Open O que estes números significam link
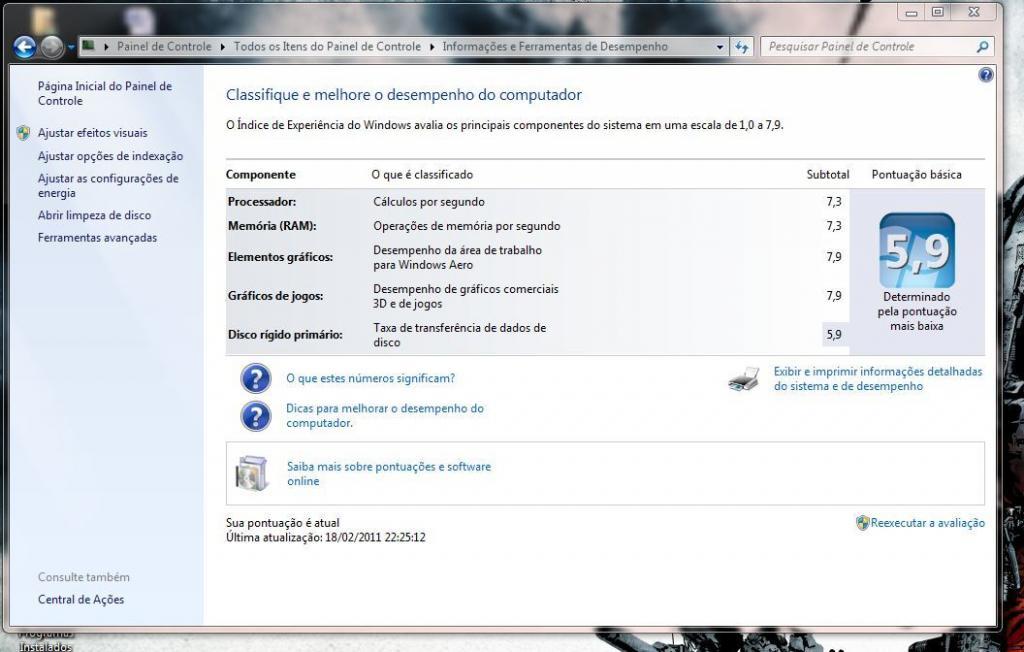1024x652 pixels. point(370,378)
